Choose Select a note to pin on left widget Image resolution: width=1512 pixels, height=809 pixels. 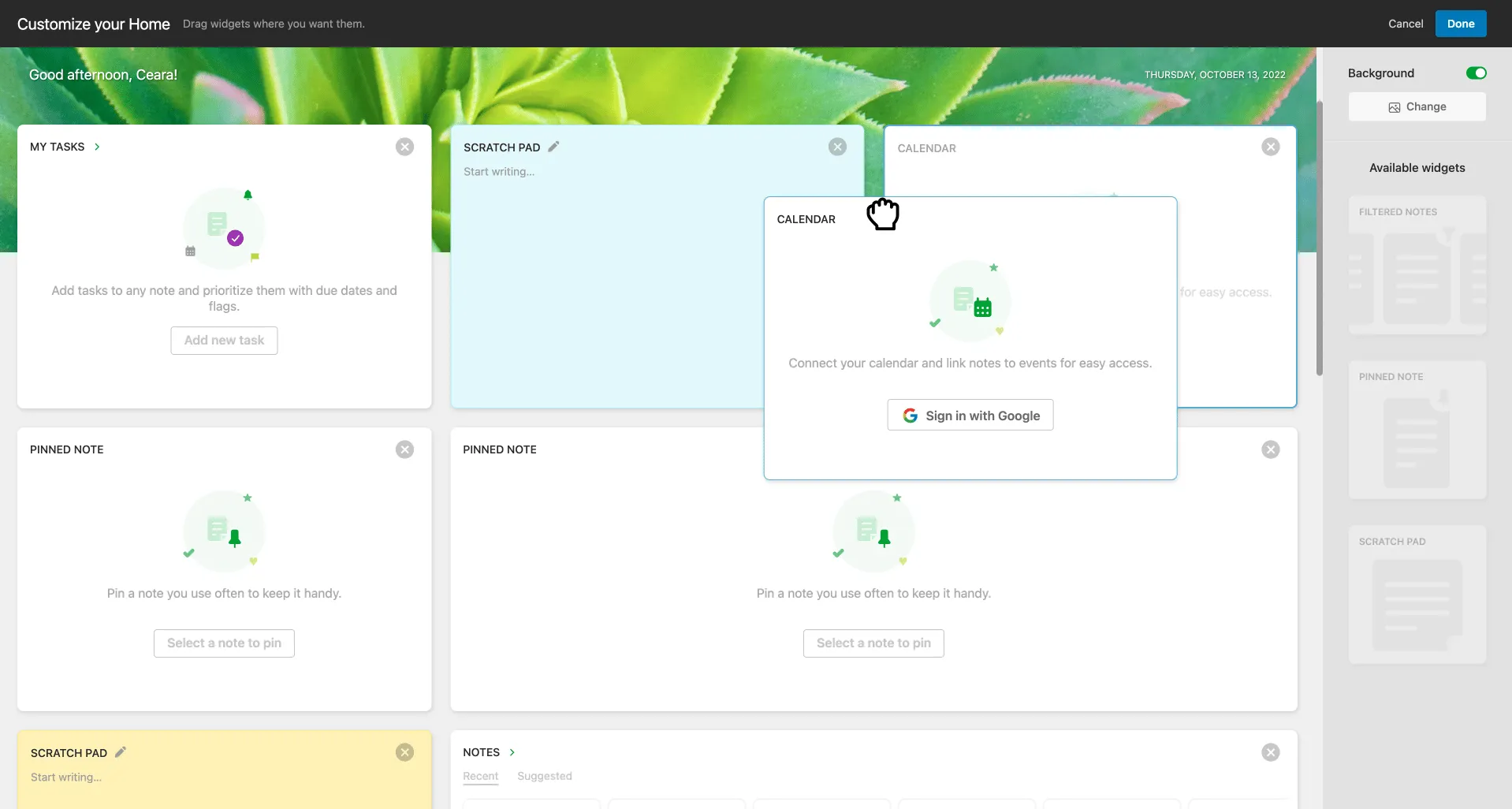pyautogui.click(x=224, y=643)
